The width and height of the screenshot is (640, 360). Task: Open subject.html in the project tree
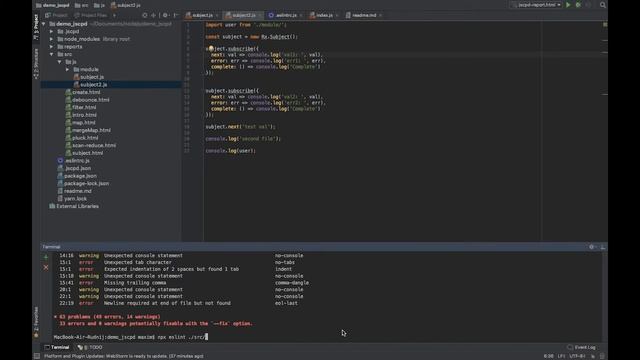pyautogui.click(x=84, y=153)
